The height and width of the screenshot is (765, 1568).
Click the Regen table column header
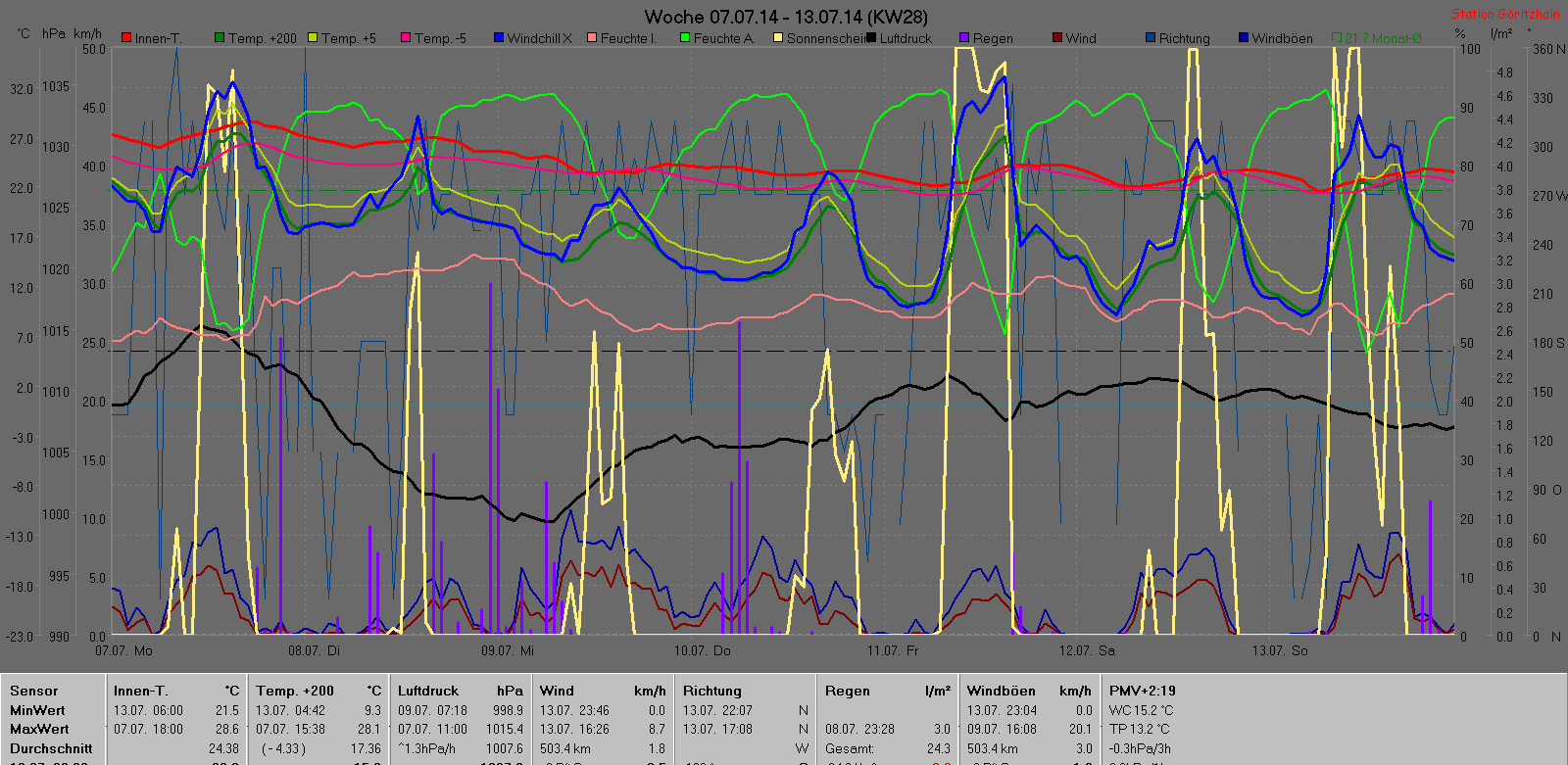click(848, 691)
